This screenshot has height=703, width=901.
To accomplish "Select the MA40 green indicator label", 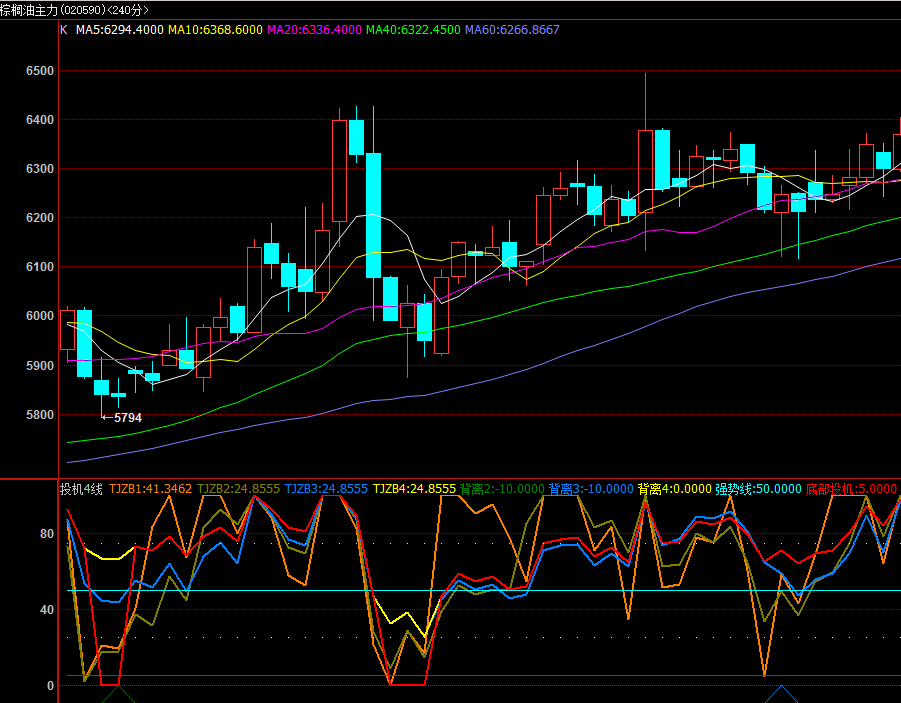I will pos(413,30).
